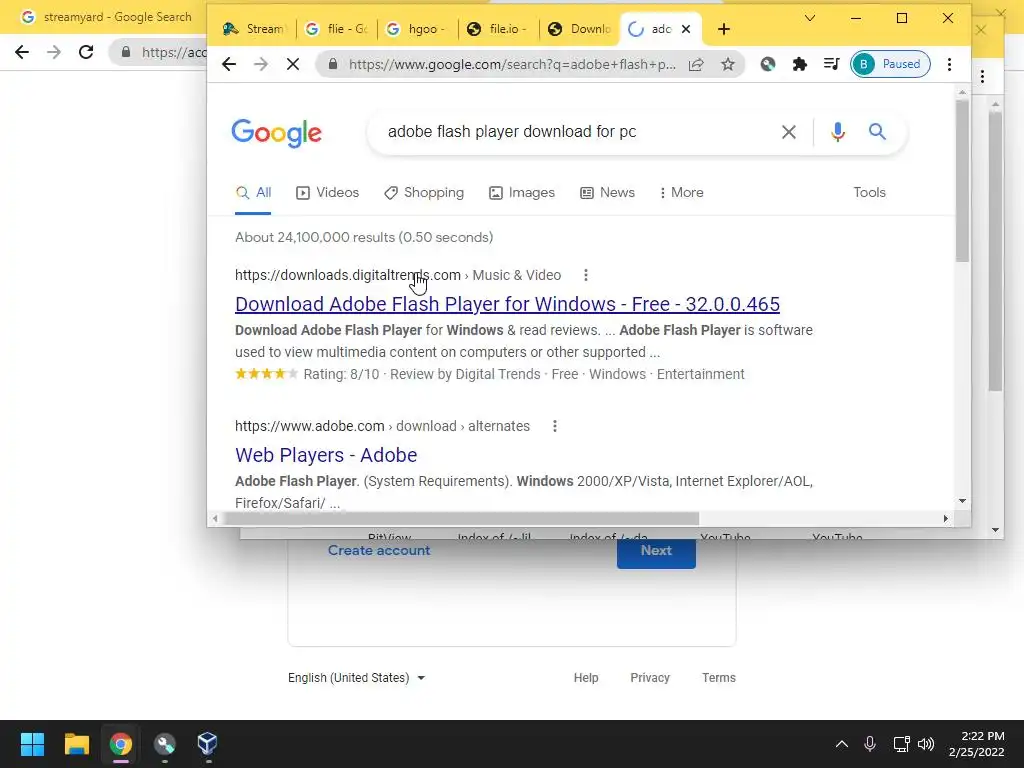
Task: Select the background 'streamyard - Google Search' tab
Action: (106, 17)
